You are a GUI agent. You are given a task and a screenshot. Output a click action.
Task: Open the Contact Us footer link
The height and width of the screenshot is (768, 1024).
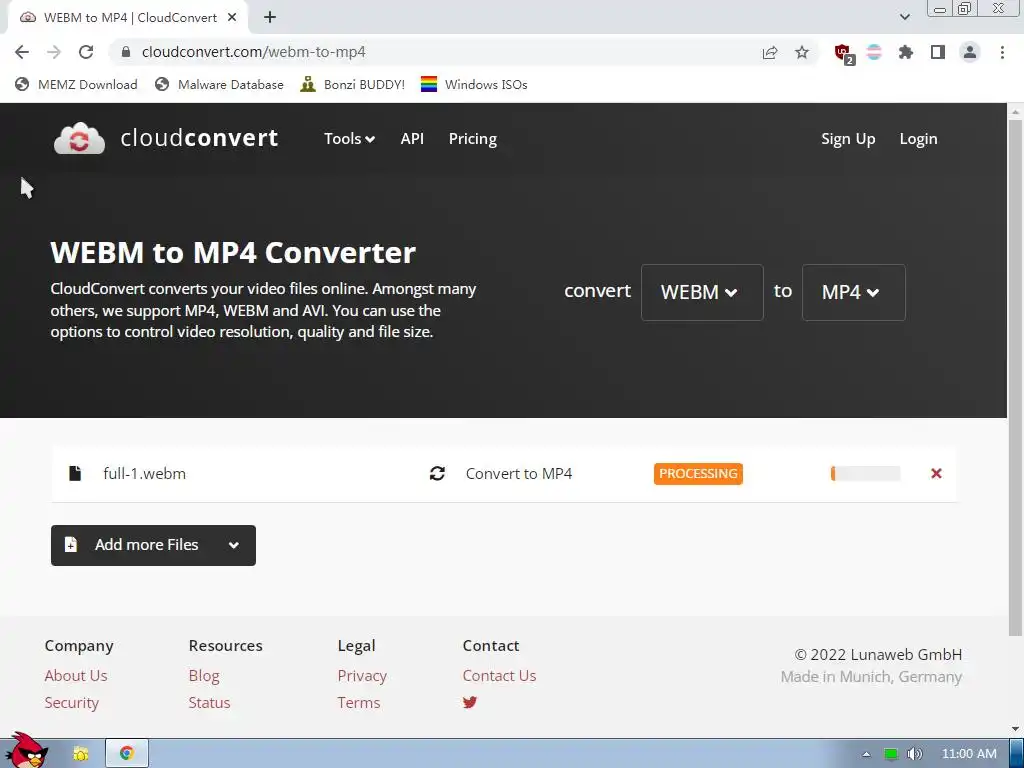(x=499, y=676)
